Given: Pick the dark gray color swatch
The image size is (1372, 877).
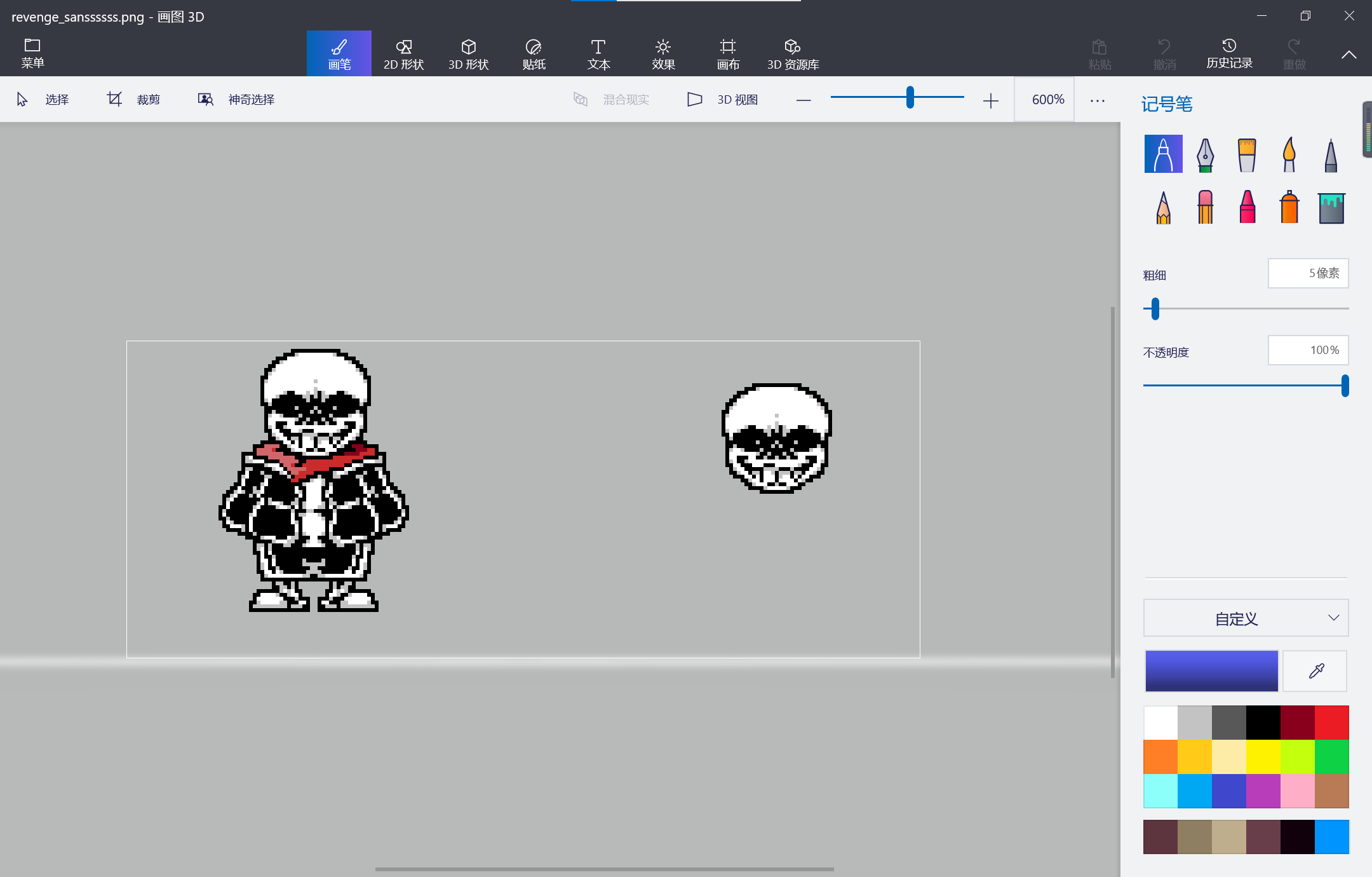Looking at the screenshot, I should coord(1229,723).
